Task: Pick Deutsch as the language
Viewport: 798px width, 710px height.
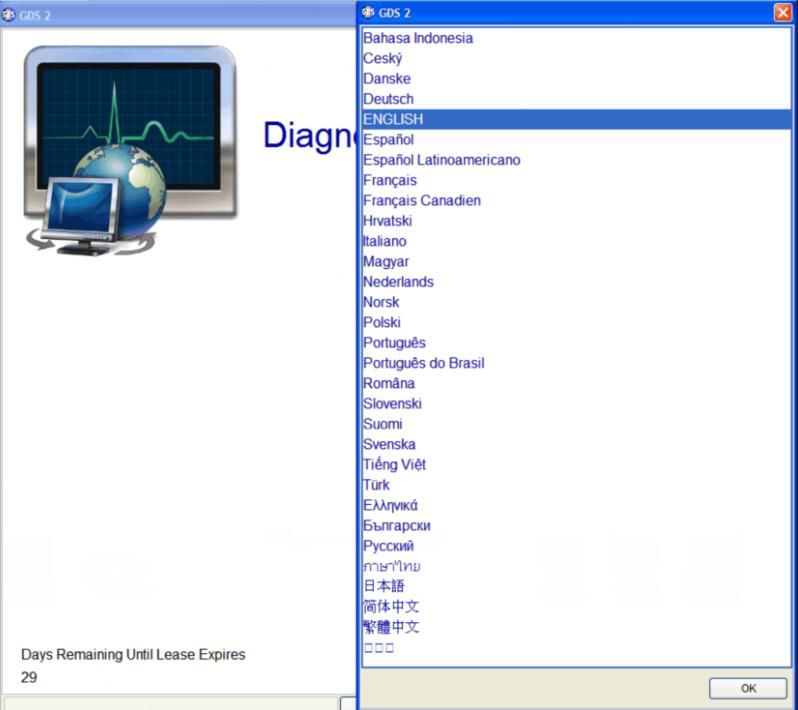Action: point(576,99)
